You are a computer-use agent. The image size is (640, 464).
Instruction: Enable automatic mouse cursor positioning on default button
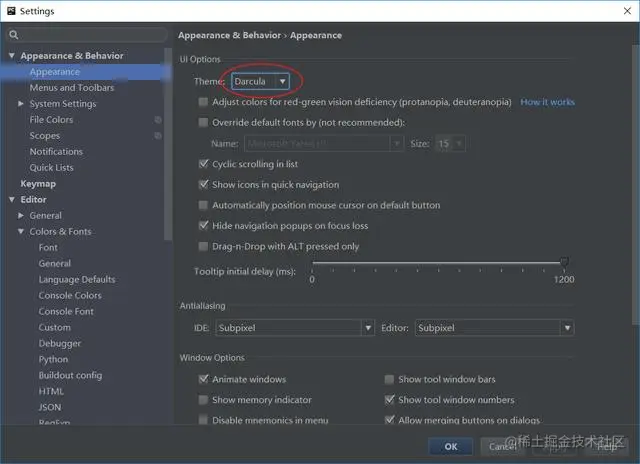click(203, 205)
